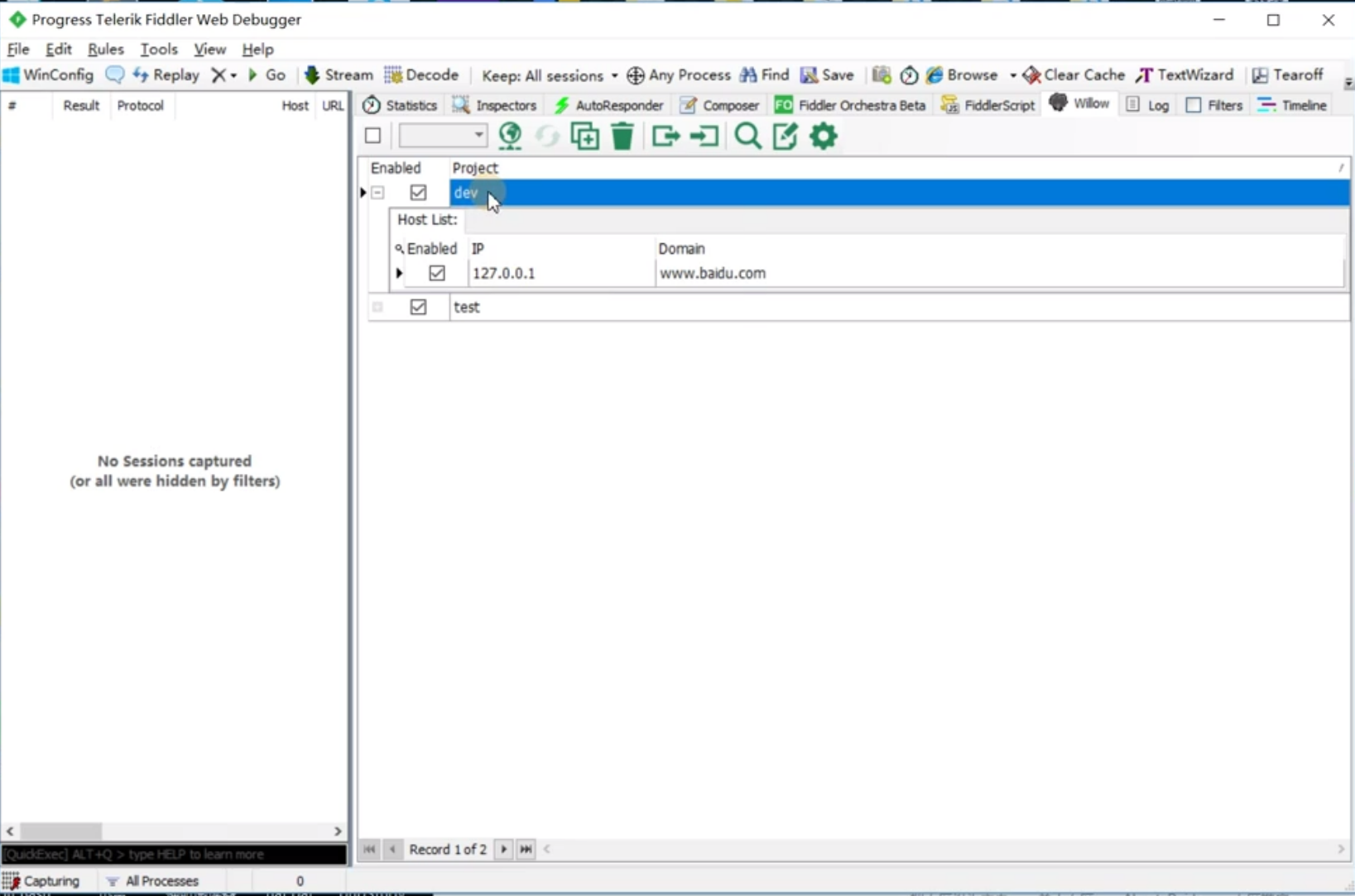Open the Browse dropdown arrow
This screenshot has width=1355, height=896.
(x=1012, y=76)
